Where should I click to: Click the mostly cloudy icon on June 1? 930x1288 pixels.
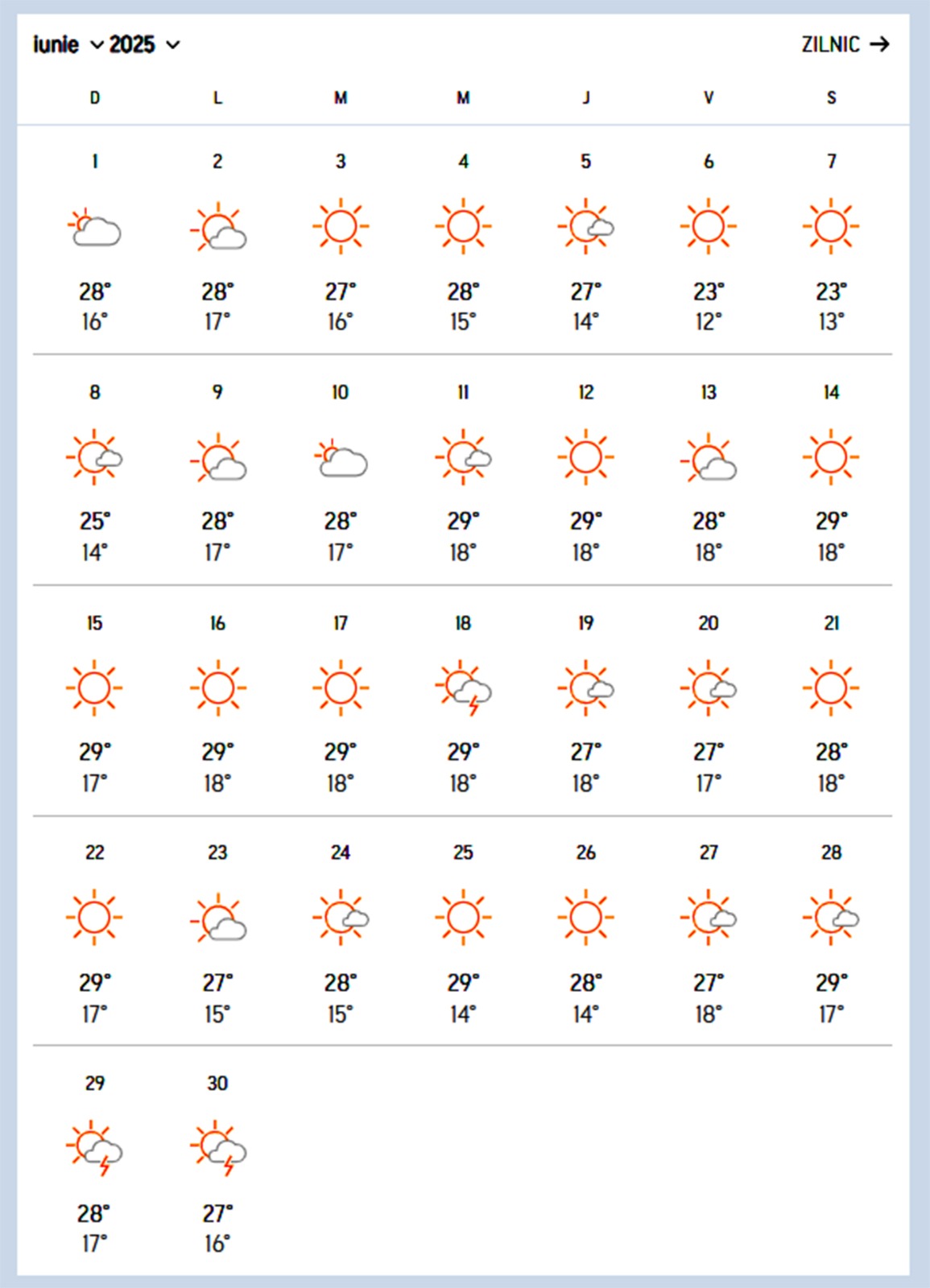[95, 227]
